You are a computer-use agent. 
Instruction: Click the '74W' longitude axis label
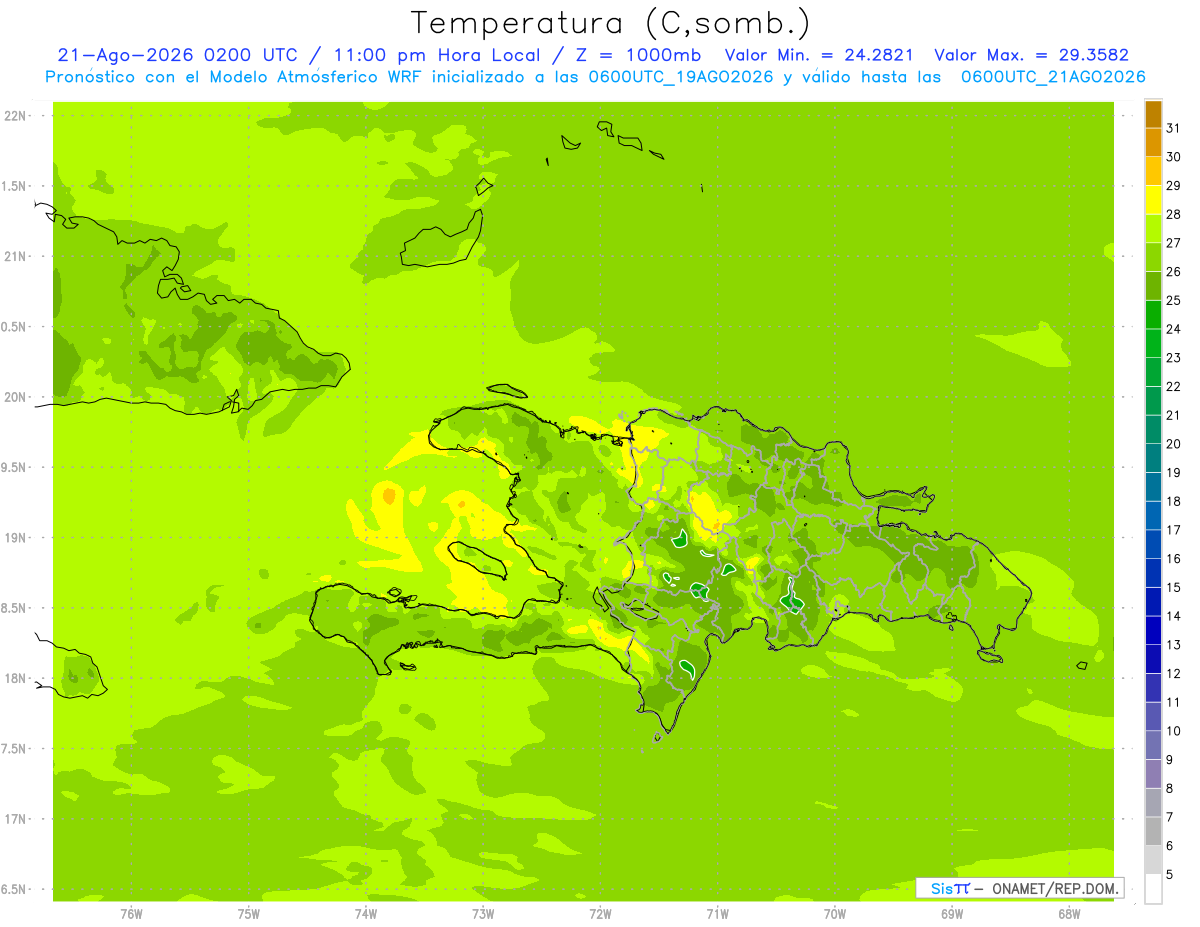[366, 914]
